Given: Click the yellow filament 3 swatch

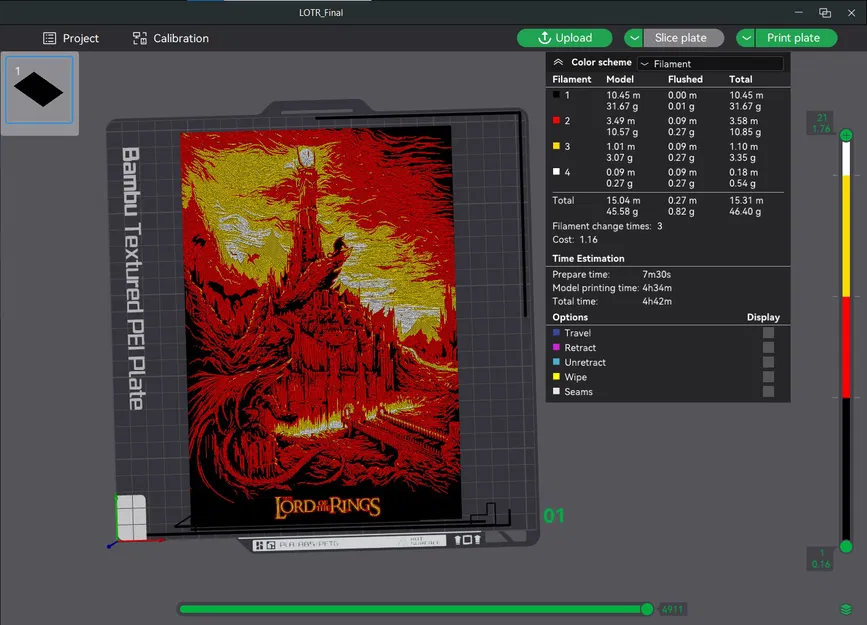Looking at the screenshot, I should pos(556,146).
